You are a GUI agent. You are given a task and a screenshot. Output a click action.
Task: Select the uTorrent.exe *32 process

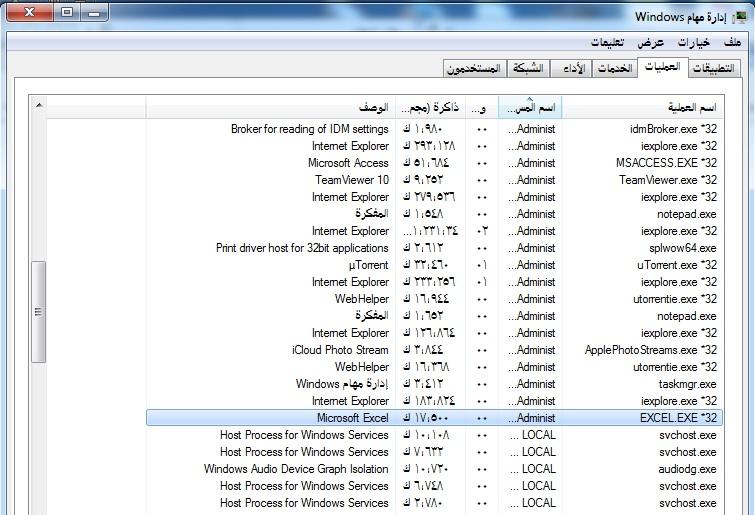click(x=677, y=265)
